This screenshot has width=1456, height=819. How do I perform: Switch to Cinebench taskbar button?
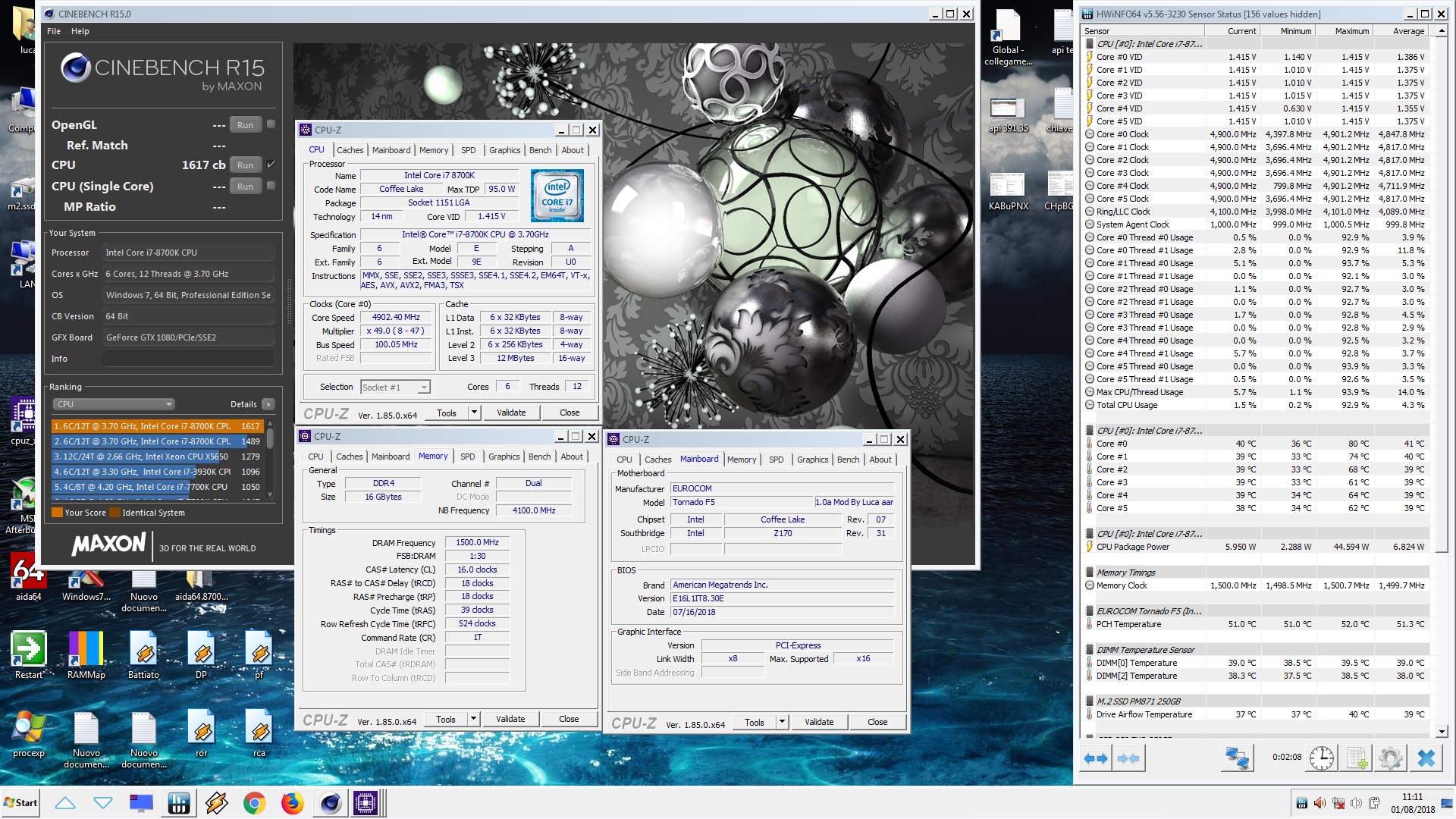[331, 803]
